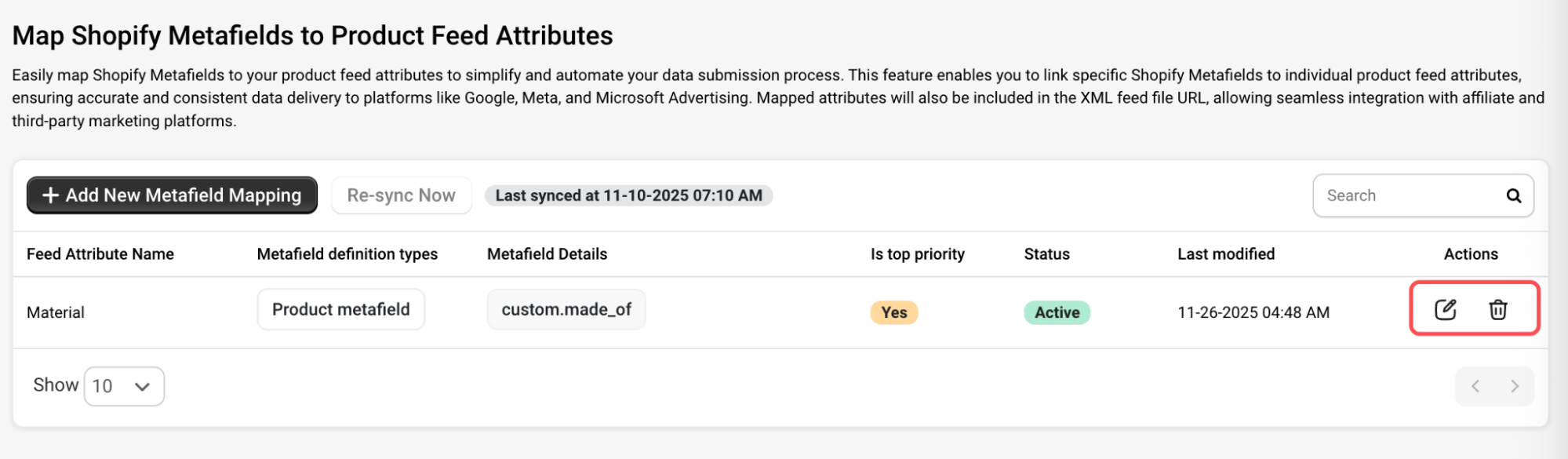
Task: Click the custom.made_of metafield chip
Action: click(566, 309)
